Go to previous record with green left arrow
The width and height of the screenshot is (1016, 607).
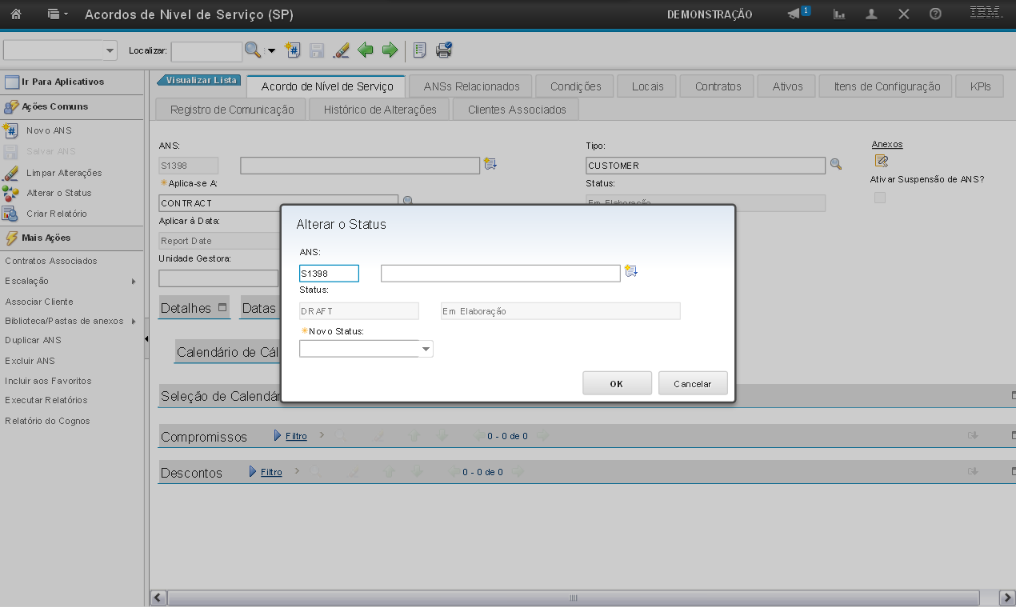tap(366, 50)
